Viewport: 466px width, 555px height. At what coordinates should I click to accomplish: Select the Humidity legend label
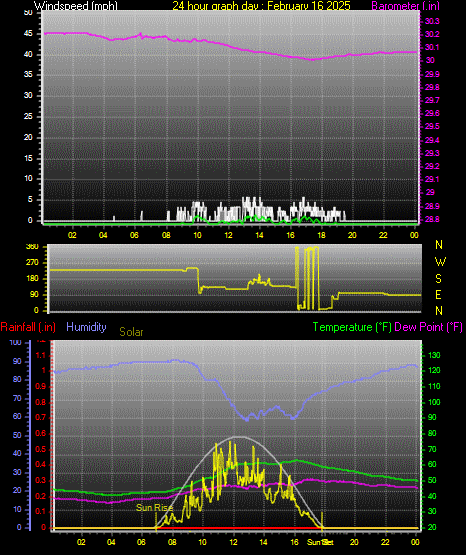[x=86, y=327]
